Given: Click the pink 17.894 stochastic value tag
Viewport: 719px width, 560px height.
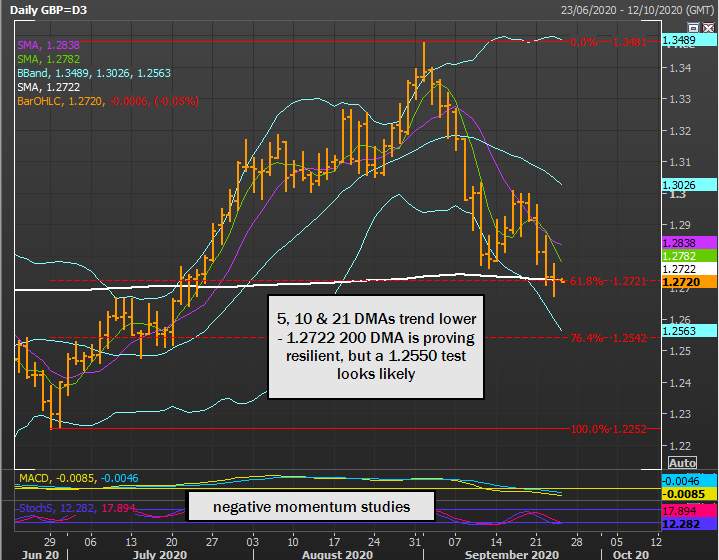Looking at the screenshot, I should 689,511.
